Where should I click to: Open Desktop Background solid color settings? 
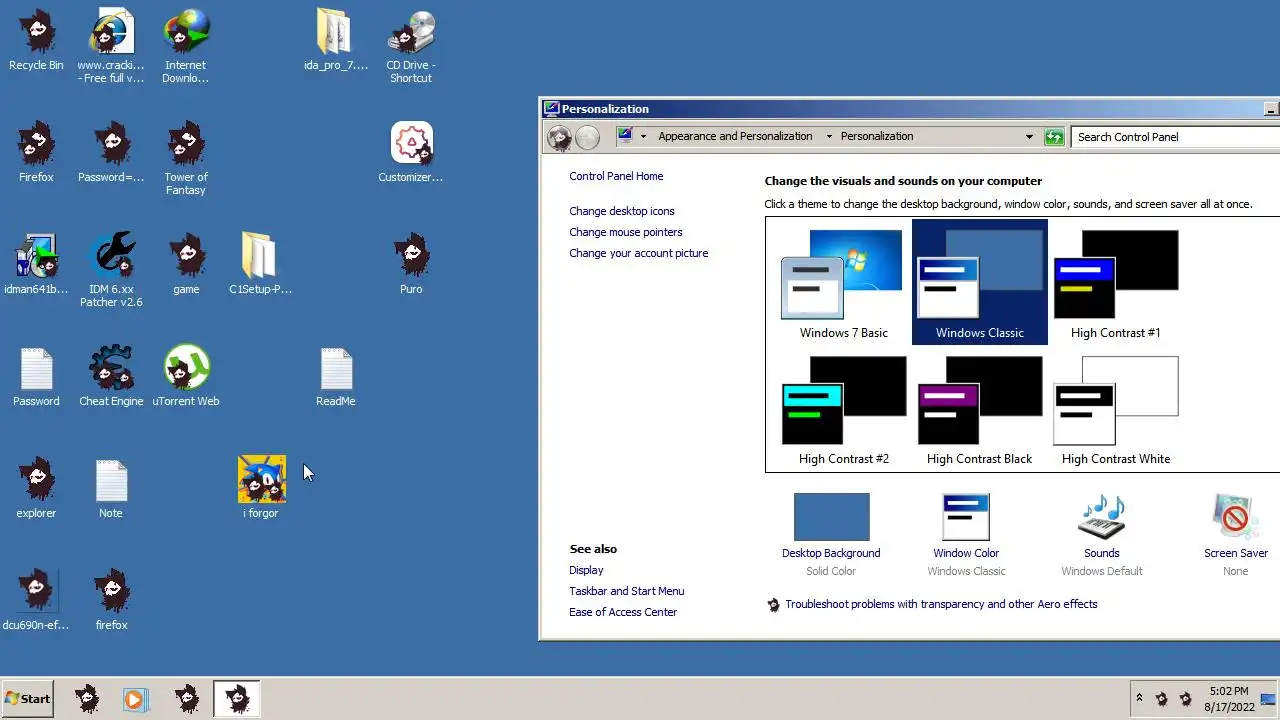tap(831, 535)
